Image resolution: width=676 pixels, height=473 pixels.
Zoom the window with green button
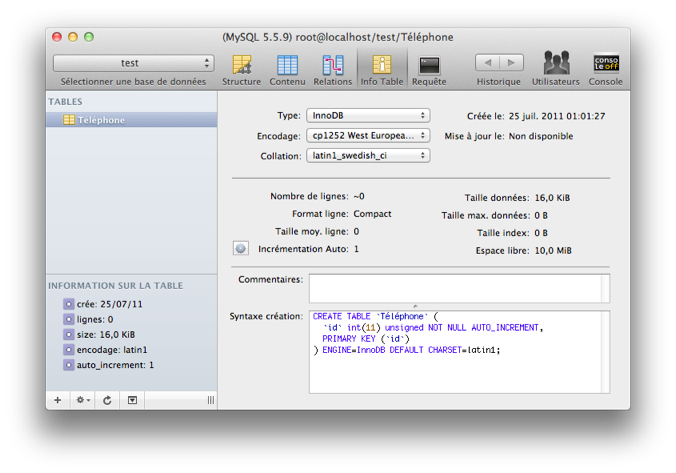[x=89, y=37]
